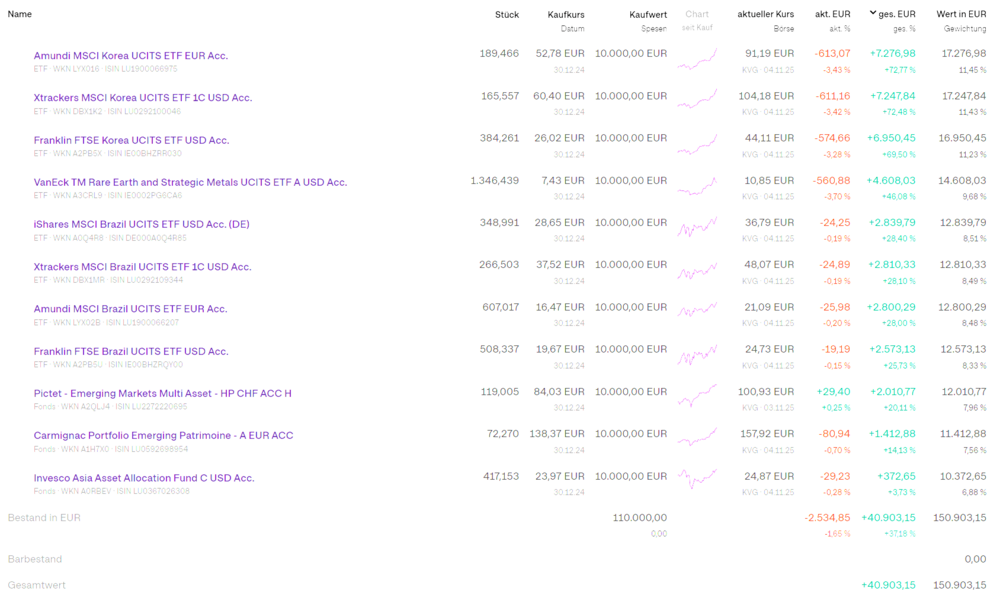Select the total gain +372,65
The width and height of the screenshot is (1000, 595).
[897, 476]
